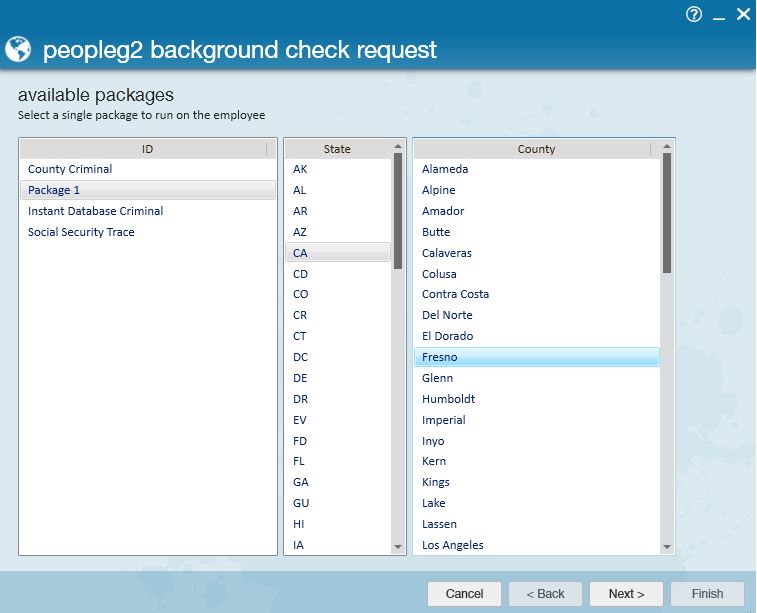Click County list scroll up arrow
The image size is (757, 613).
point(667,146)
